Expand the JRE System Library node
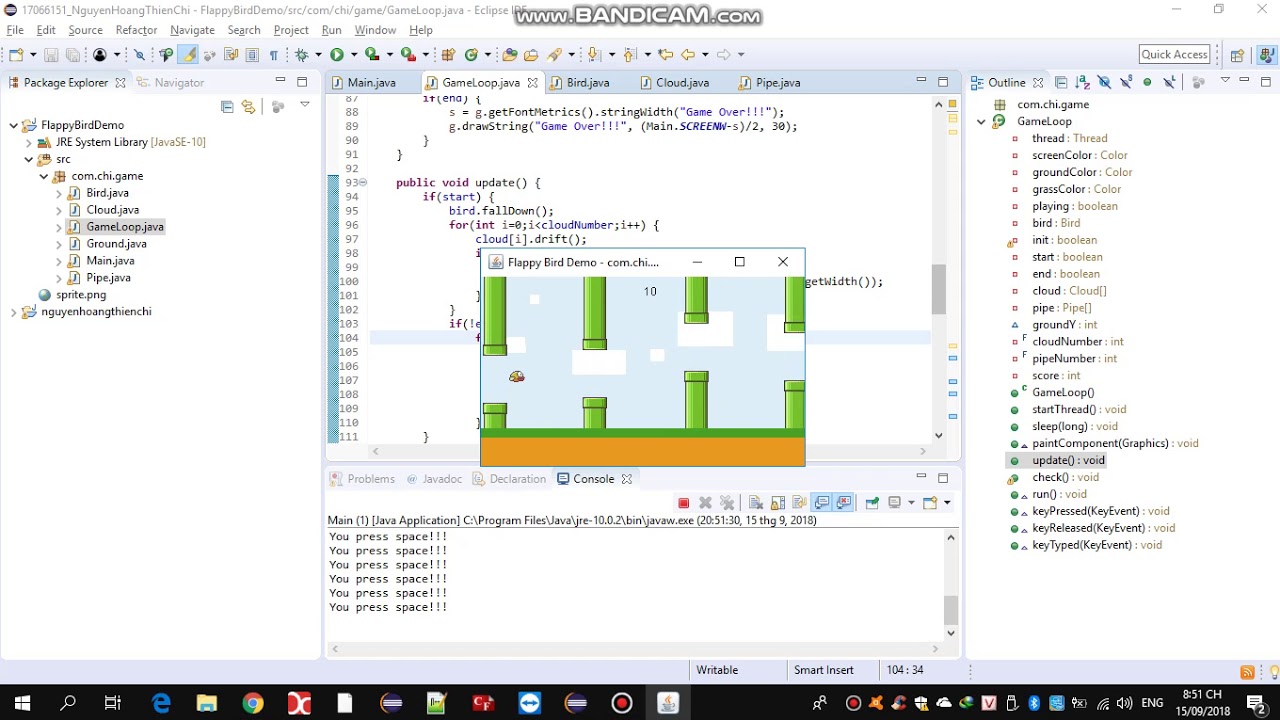 [29, 142]
